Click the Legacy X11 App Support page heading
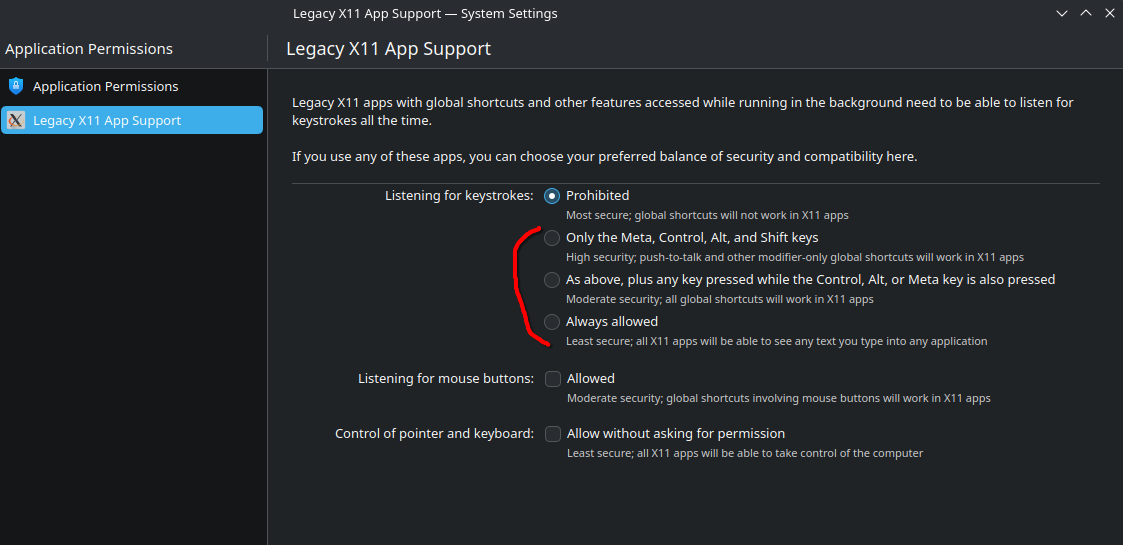 [388, 49]
